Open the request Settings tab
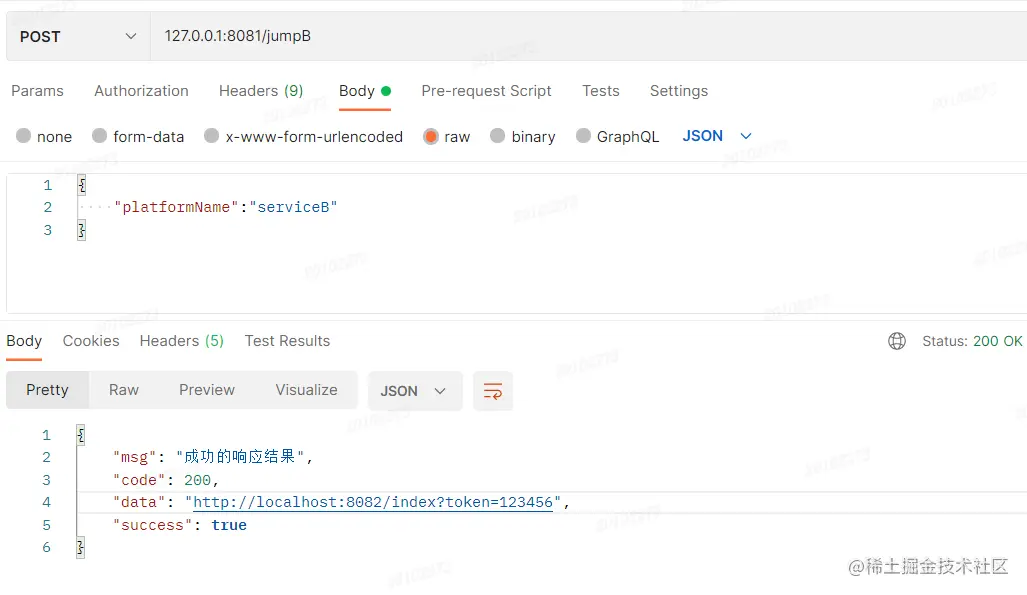Image resolution: width=1027 pixels, height=595 pixels. 679,91
